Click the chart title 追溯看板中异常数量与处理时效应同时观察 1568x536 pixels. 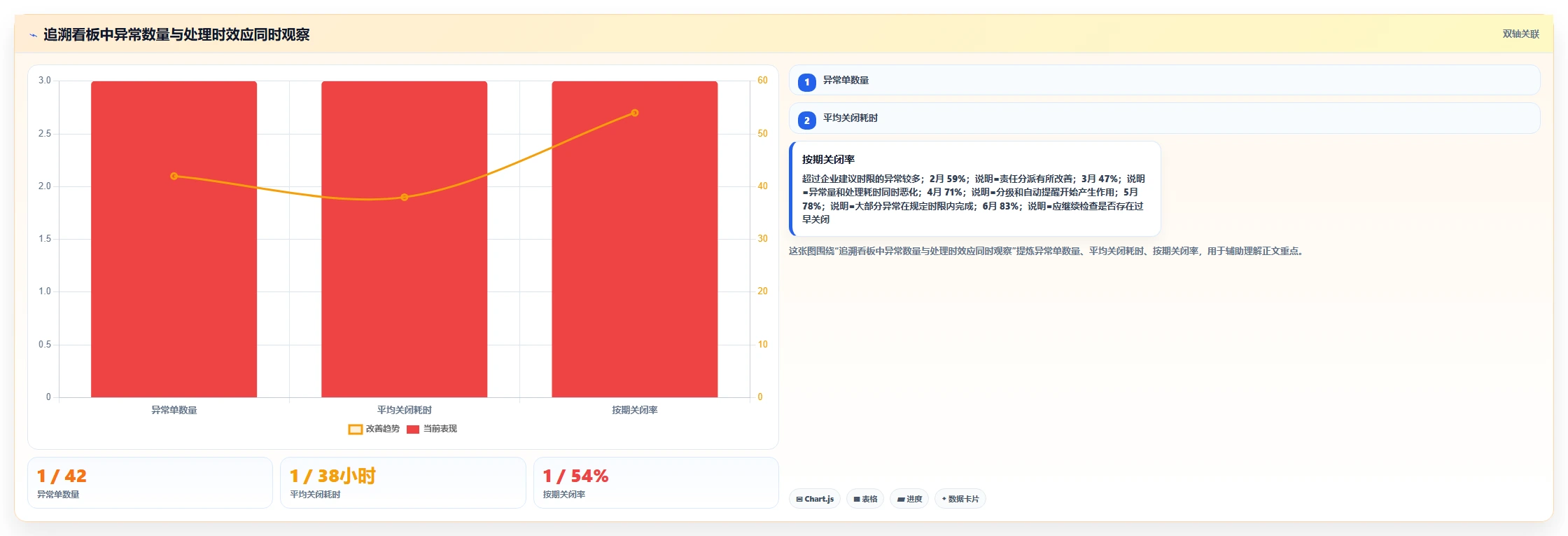tap(176, 34)
